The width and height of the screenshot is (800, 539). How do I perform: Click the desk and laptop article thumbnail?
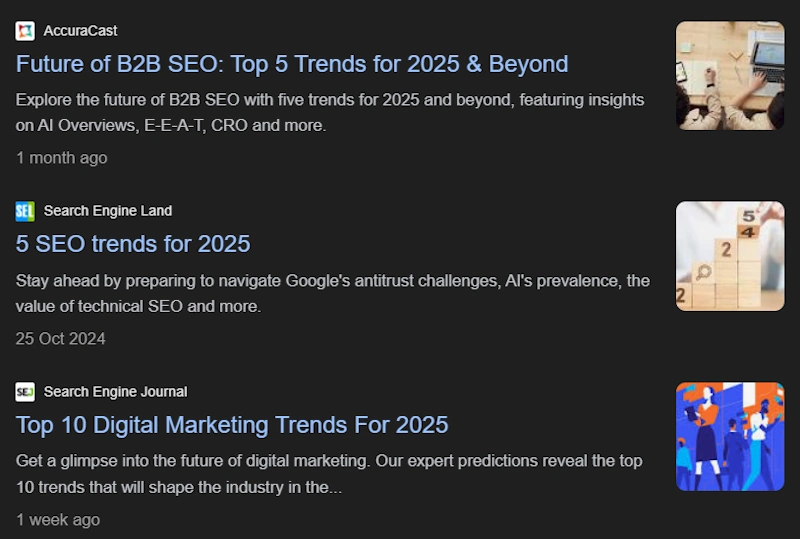tap(730, 76)
